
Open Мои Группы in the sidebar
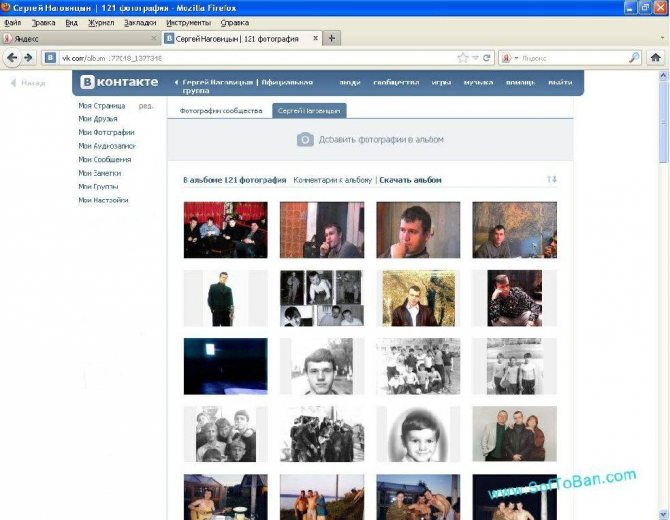click(98, 187)
